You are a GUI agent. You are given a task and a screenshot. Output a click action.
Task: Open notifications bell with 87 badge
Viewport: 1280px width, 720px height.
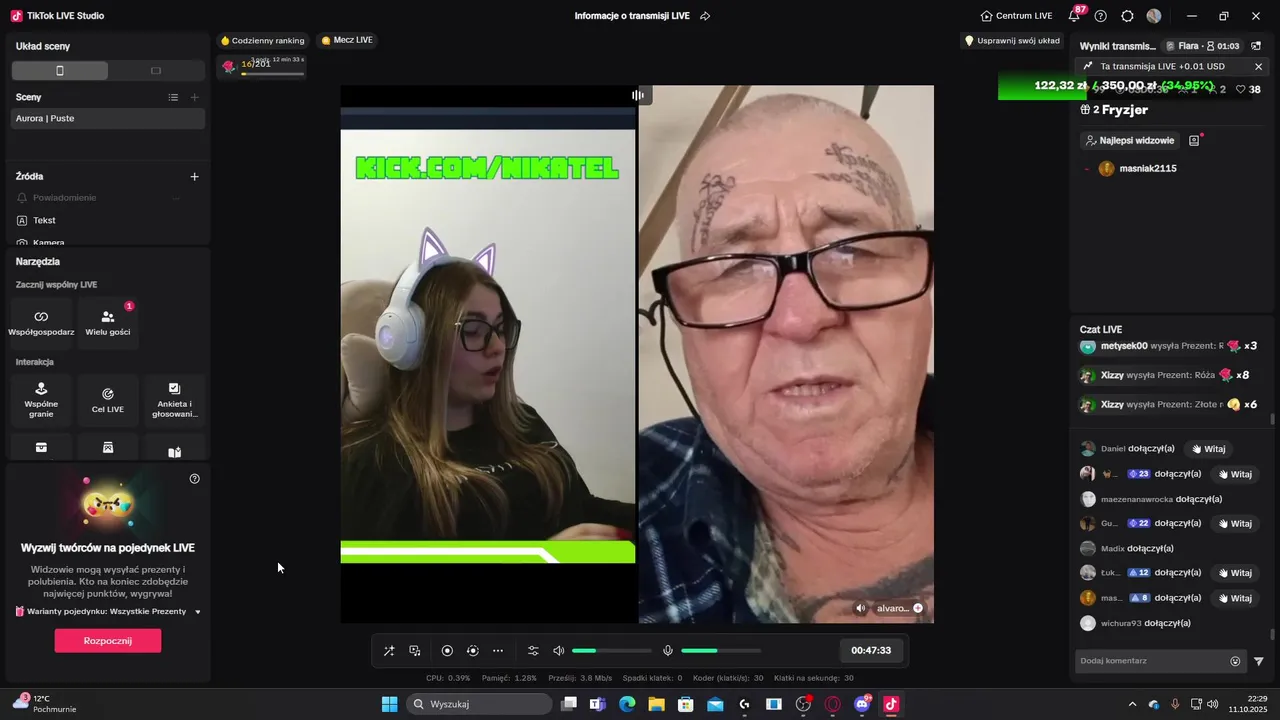1075,15
